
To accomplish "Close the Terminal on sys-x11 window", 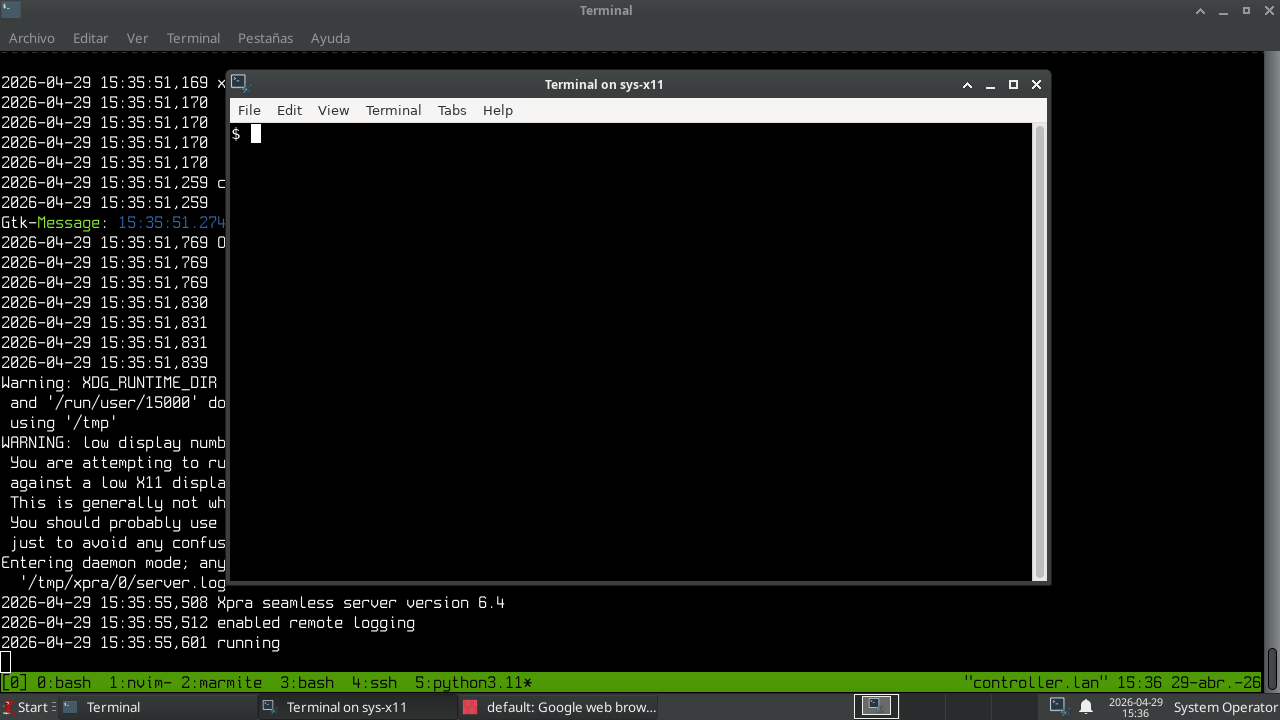I will pyautogui.click(x=1036, y=85).
